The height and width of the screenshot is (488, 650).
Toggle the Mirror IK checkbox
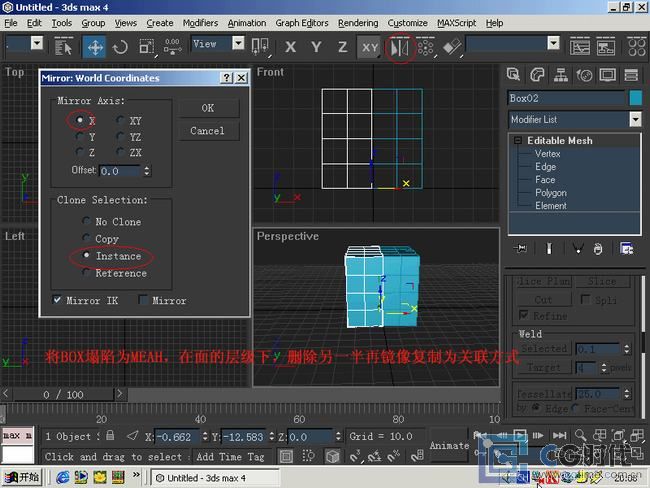(57, 299)
